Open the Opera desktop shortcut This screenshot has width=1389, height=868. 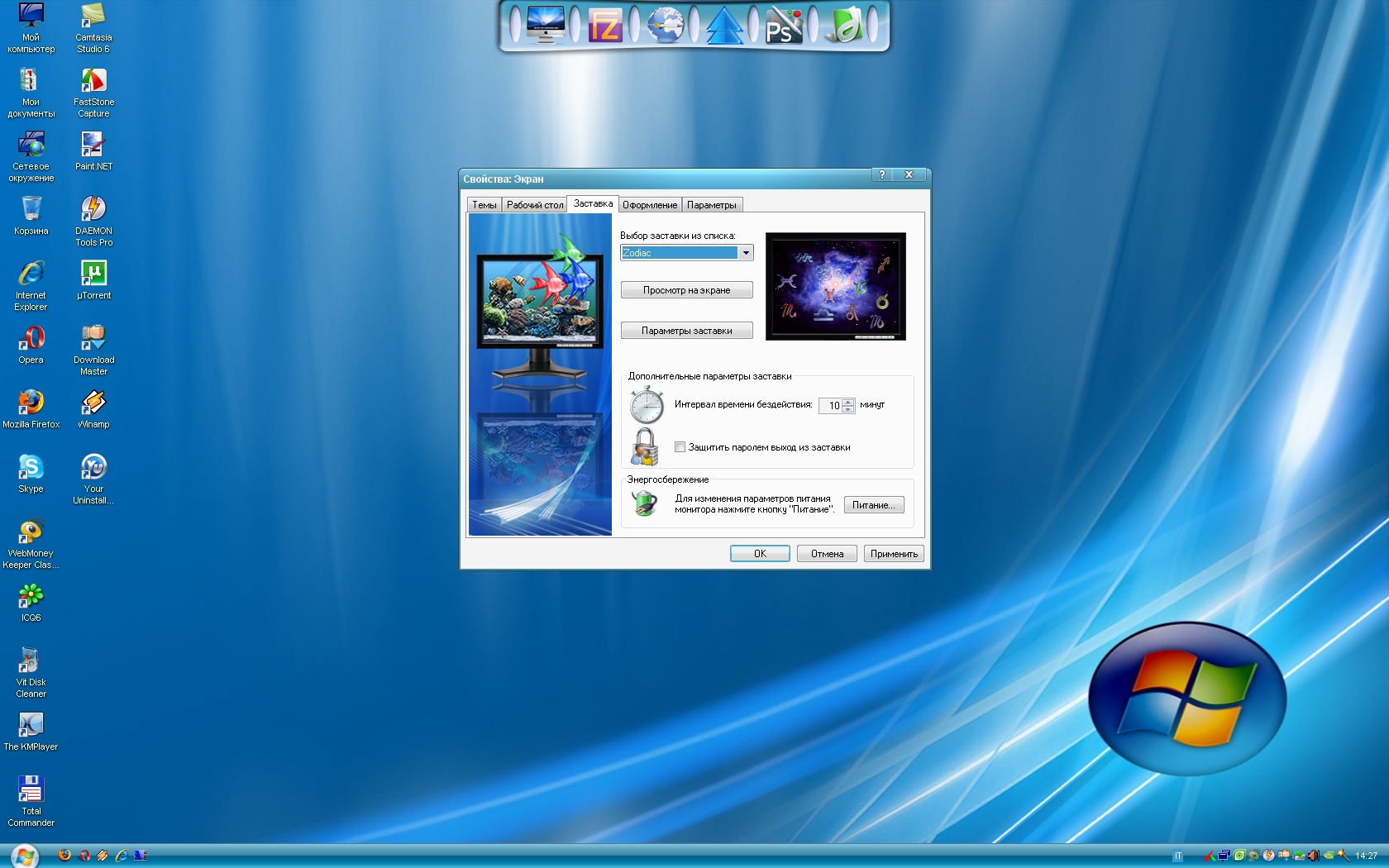[x=31, y=345]
